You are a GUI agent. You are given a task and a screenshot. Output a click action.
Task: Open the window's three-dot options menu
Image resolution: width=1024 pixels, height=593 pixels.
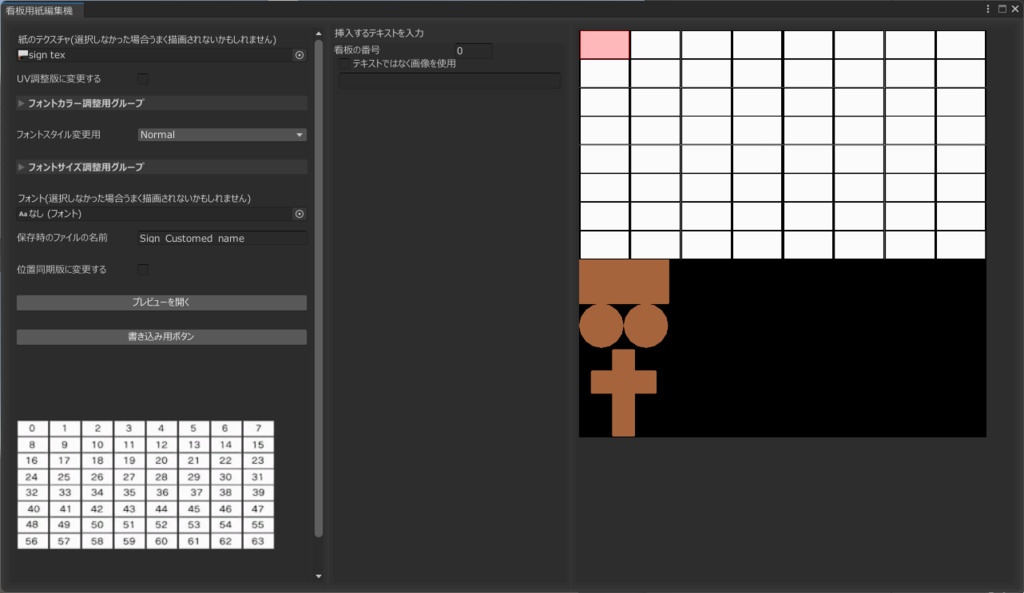(987, 9)
